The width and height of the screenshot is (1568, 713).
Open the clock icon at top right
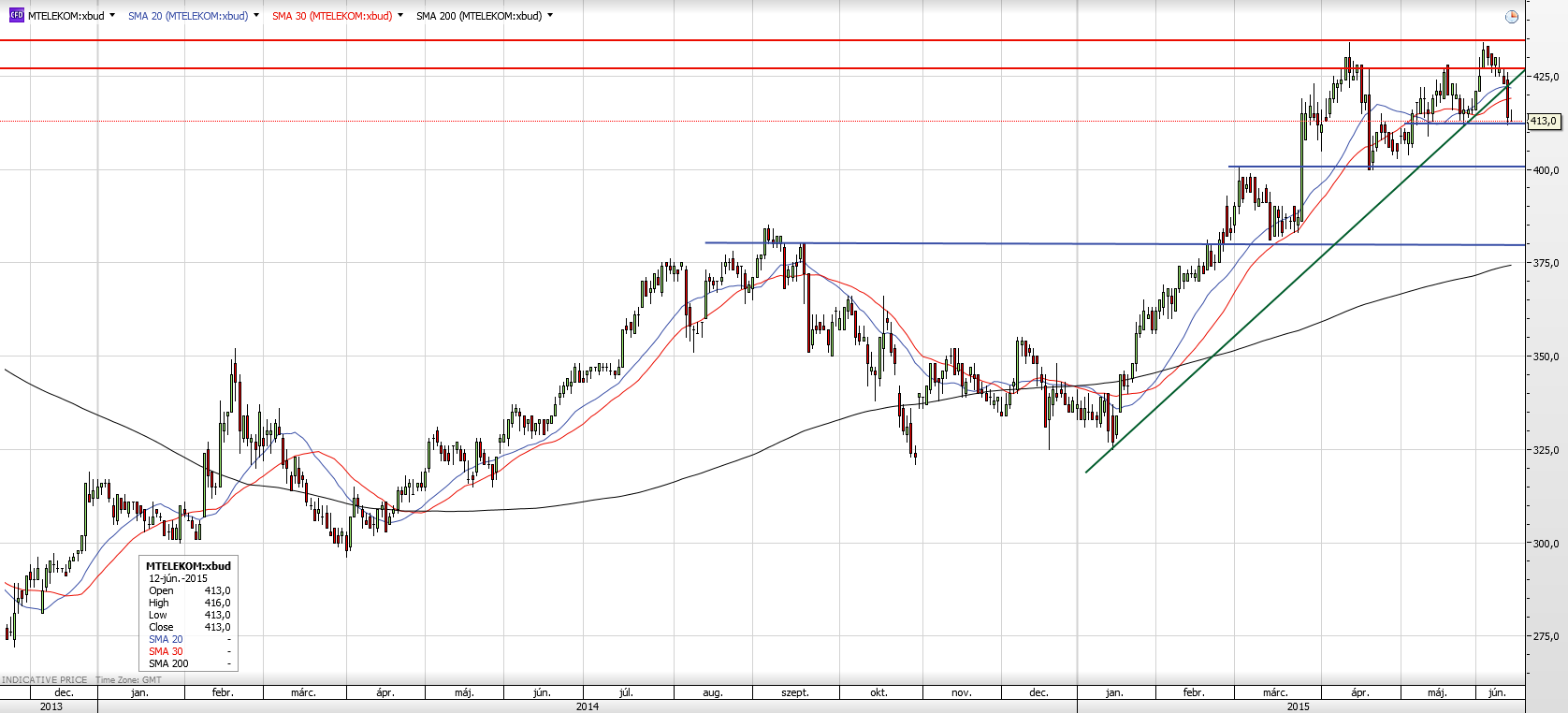point(1512,17)
